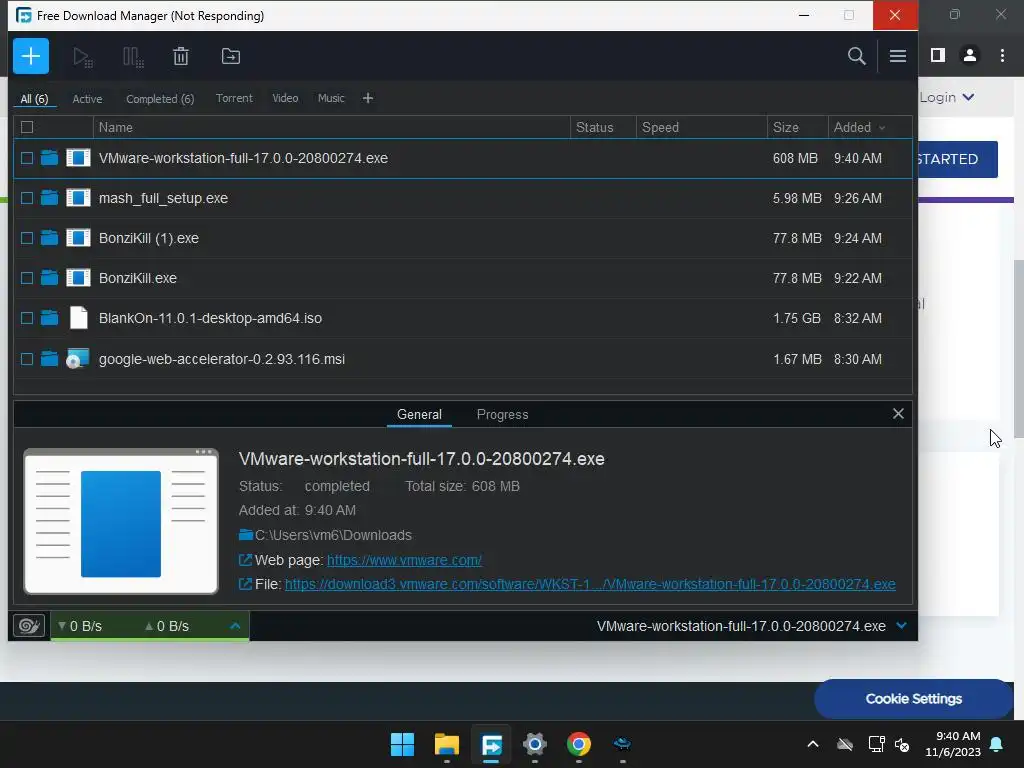Image resolution: width=1024 pixels, height=768 pixels.
Task: Check the BonziKill (1).exe checkbox
Action: coord(27,238)
